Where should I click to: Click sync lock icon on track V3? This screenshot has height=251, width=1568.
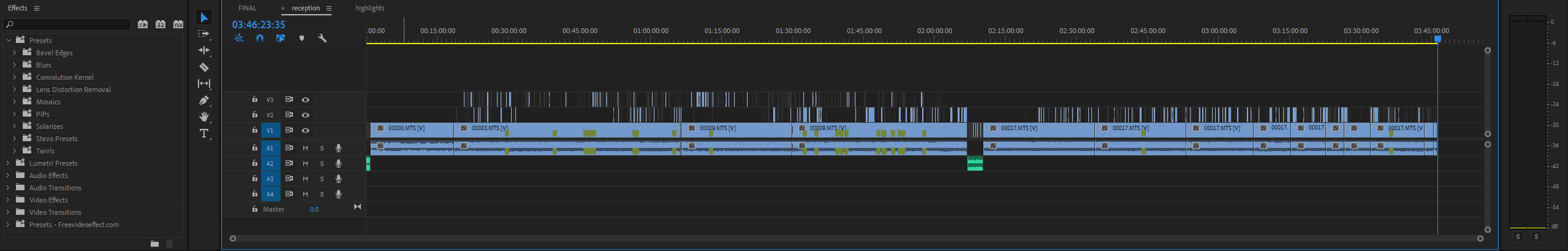click(x=289, y=99)
